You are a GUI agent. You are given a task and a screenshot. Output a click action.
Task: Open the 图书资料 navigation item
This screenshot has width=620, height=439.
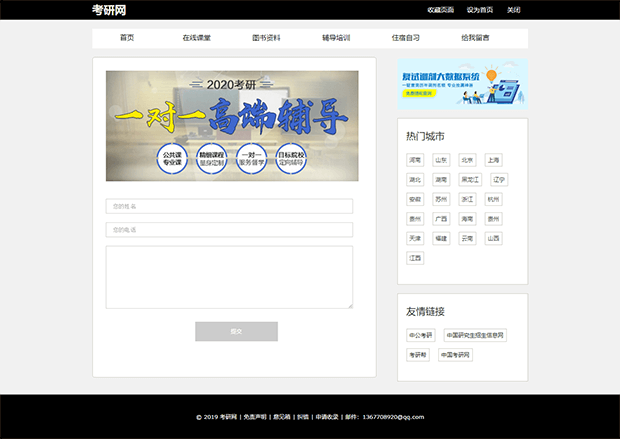(266, 38)
